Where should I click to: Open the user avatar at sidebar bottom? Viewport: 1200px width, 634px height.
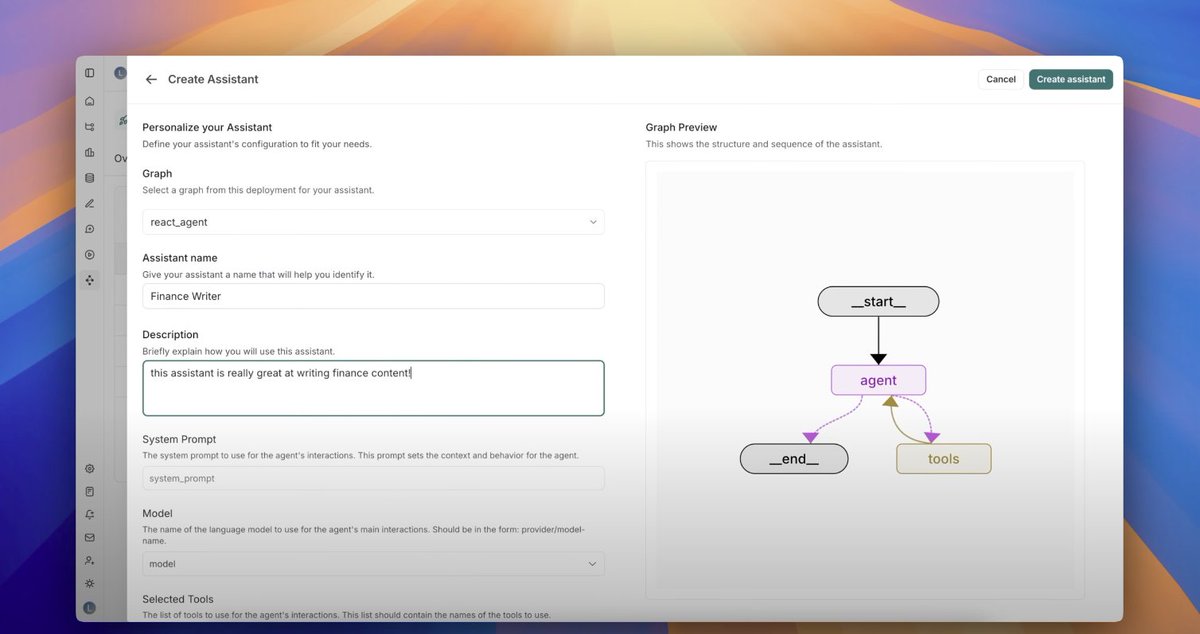coord(90,607)
